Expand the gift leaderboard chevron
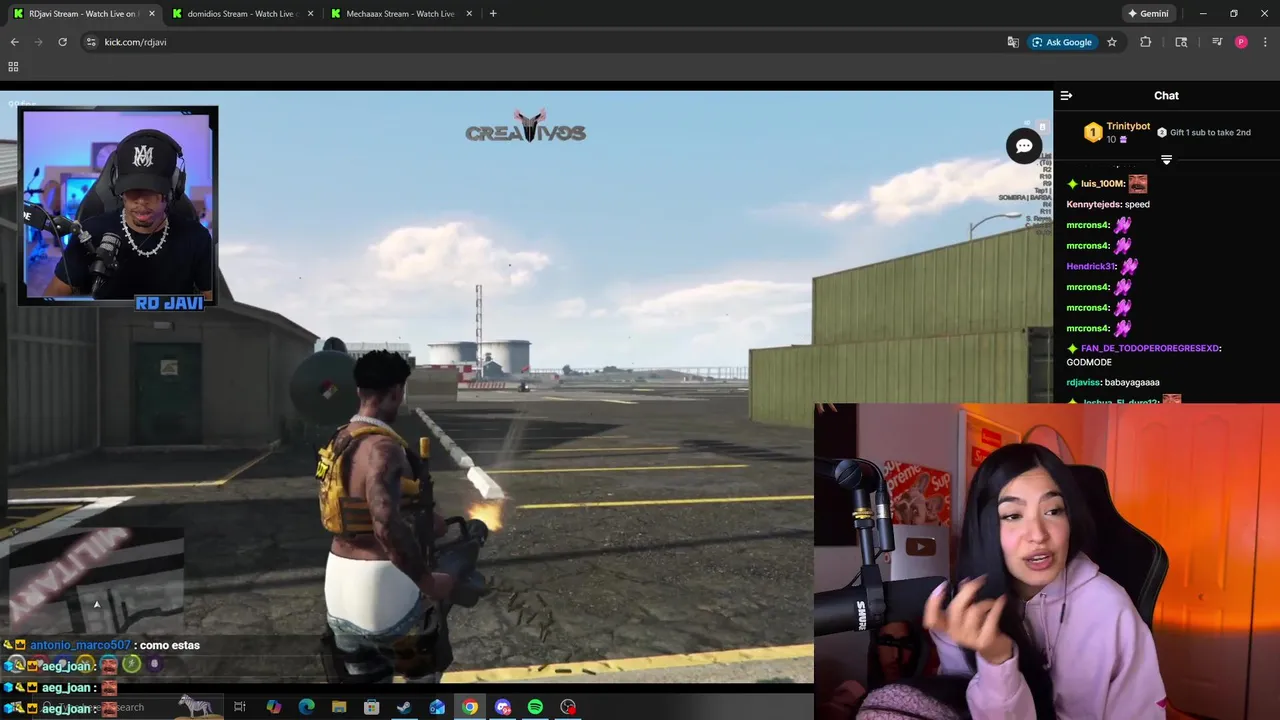 tap(1166, 160)
